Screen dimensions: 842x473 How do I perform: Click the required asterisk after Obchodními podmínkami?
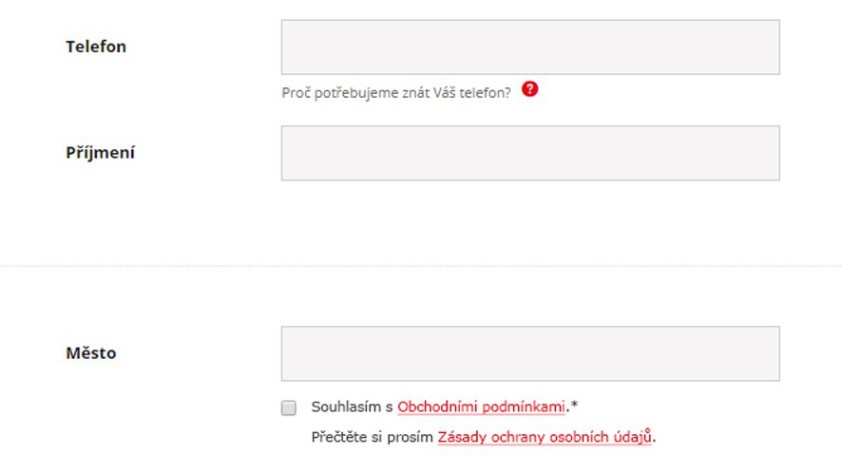coord(574,405)
